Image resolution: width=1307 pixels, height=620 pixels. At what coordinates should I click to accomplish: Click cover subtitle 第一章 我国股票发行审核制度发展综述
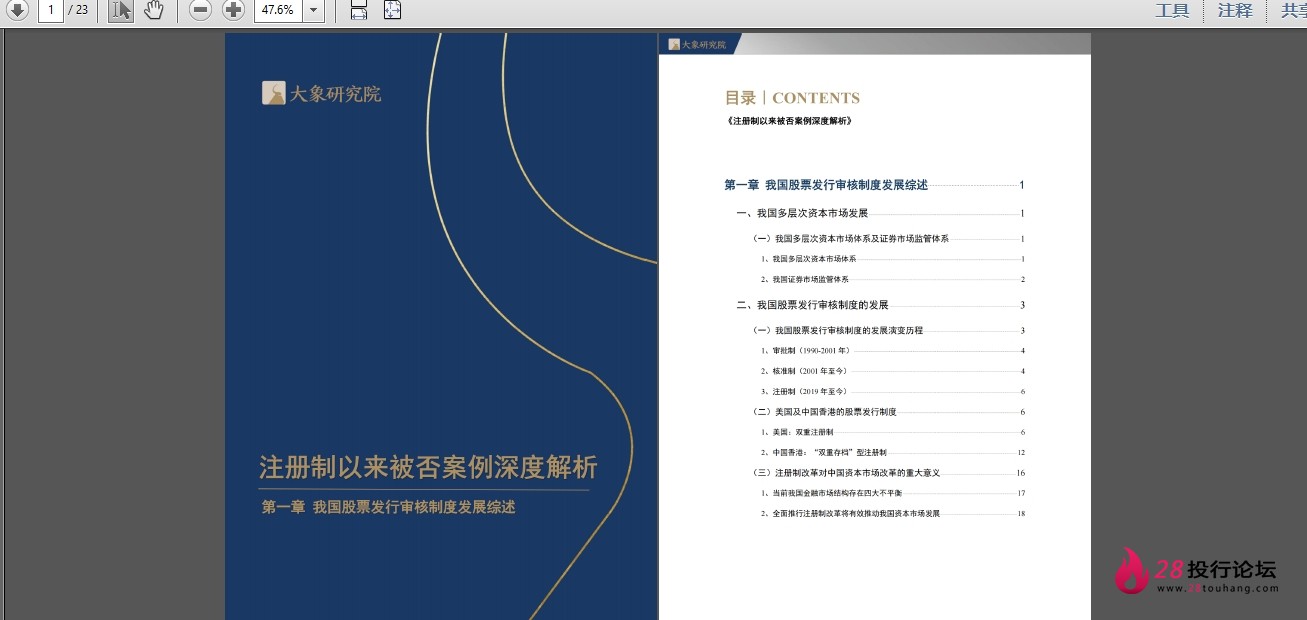(389, 507)
